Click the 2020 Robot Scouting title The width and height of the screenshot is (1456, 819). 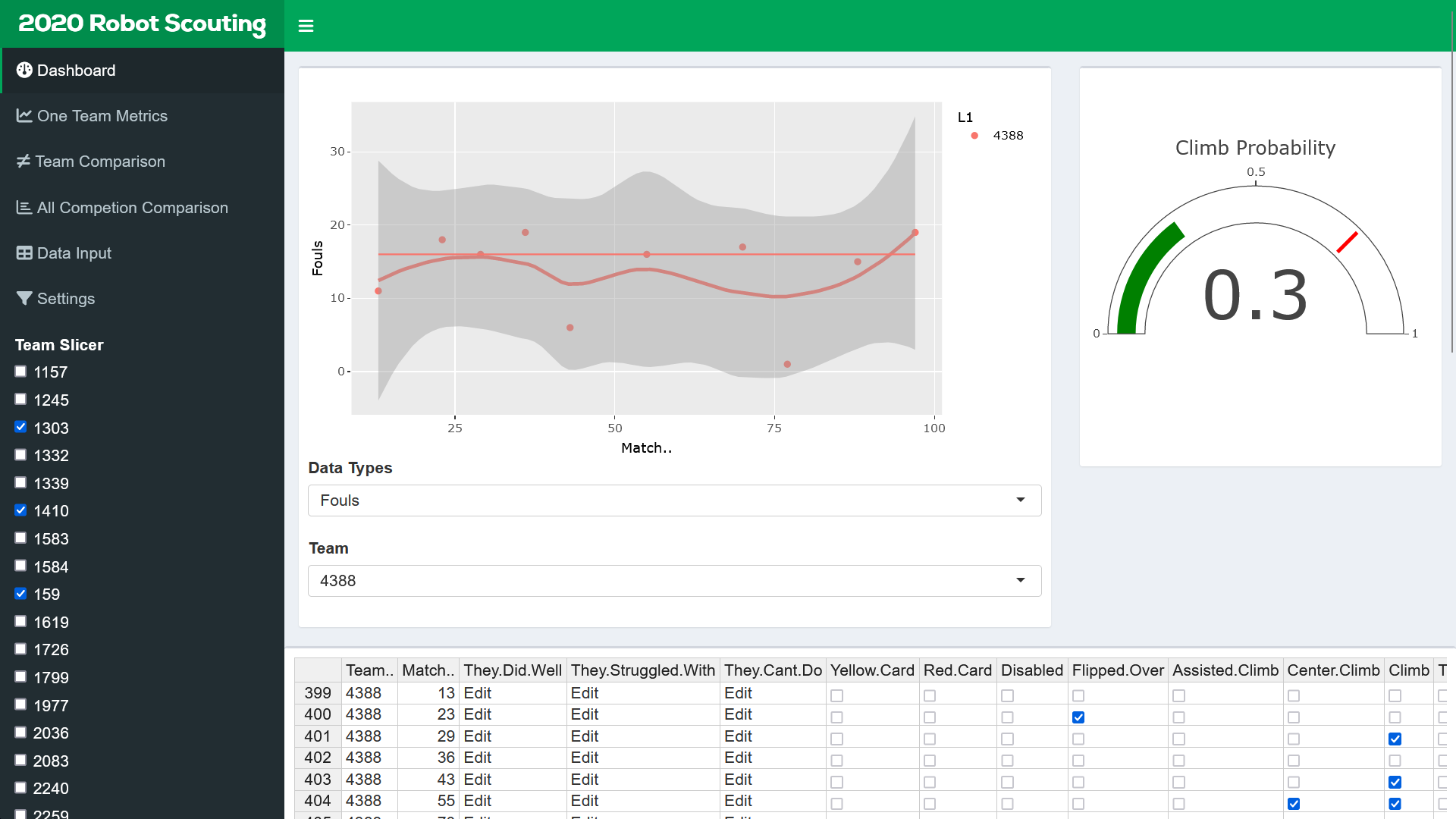pos(142,24)
